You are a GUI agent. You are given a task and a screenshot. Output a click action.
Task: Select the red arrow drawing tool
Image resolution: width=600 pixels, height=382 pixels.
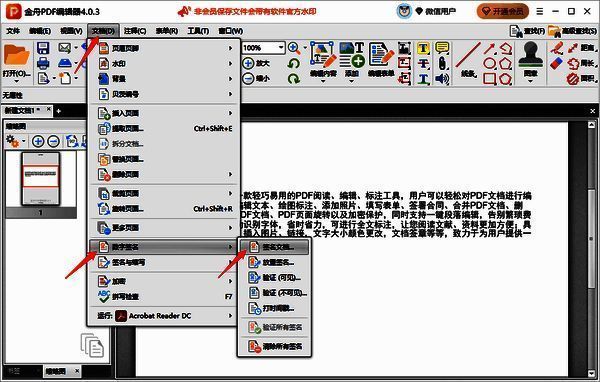coord(489,48)
